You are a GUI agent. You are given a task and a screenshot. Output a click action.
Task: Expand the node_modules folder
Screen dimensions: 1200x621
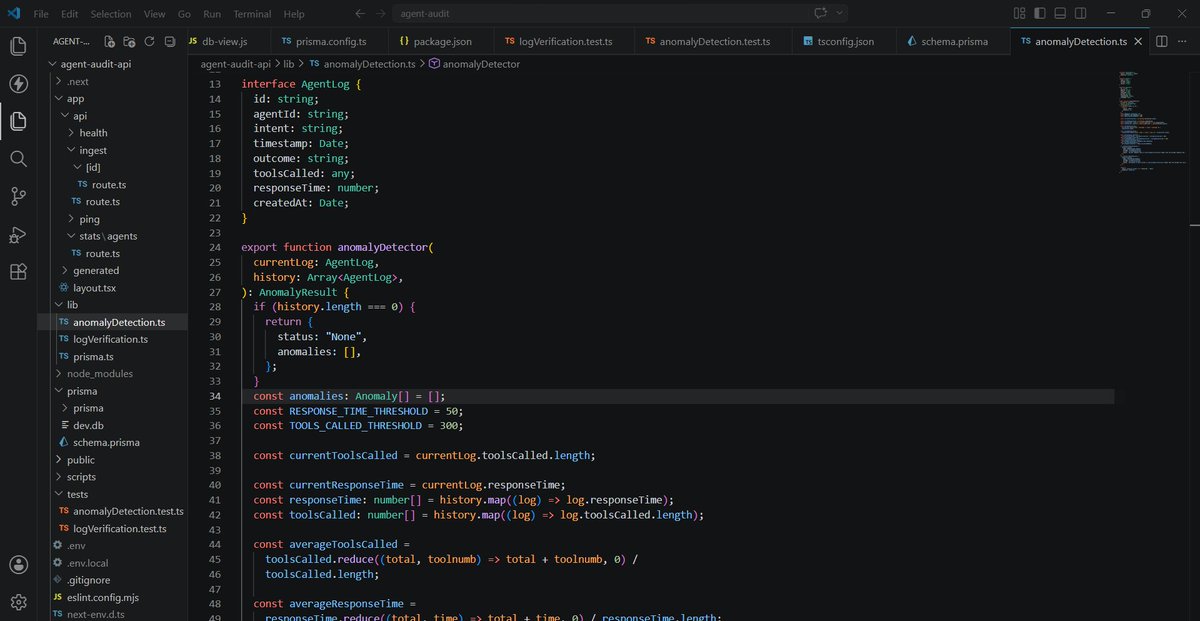tap(110, 374)
